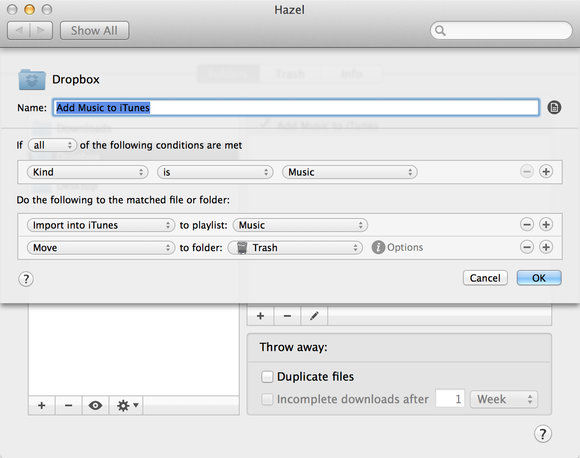Image resolution: width=580 pixels, height=458 pixels.
Task: Click the Options label for Move
Action: point(405,247)
